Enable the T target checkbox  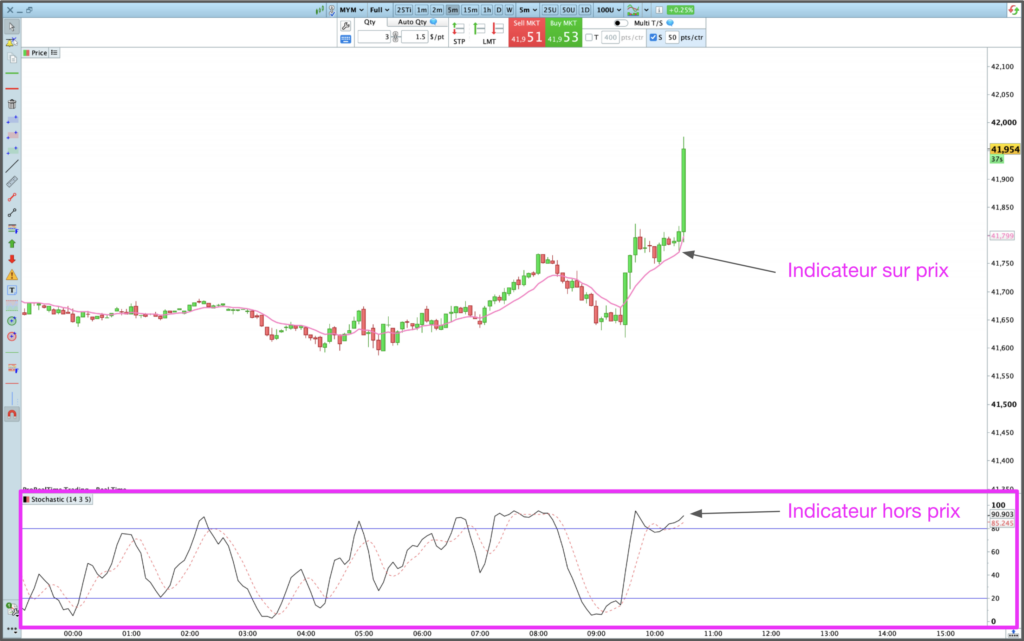click(x=590, y=38)
